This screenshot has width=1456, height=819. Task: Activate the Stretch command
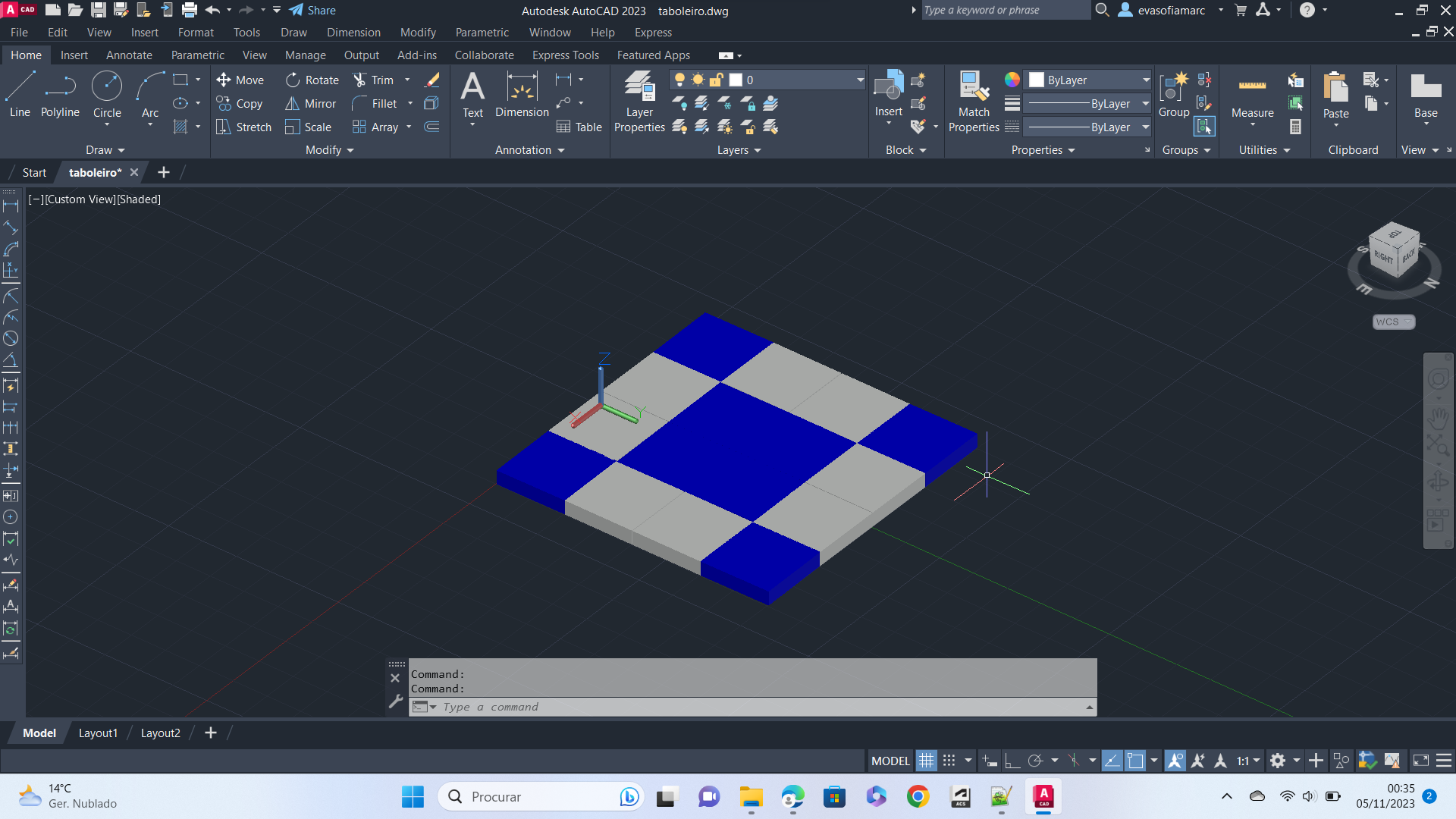pyautogui.click(x=243, y=127)
